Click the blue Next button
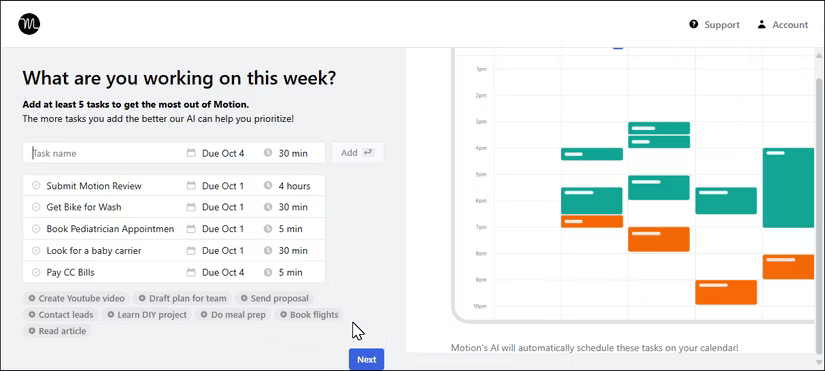Viewport: 825px width, 371px height. tap(366, 359)
